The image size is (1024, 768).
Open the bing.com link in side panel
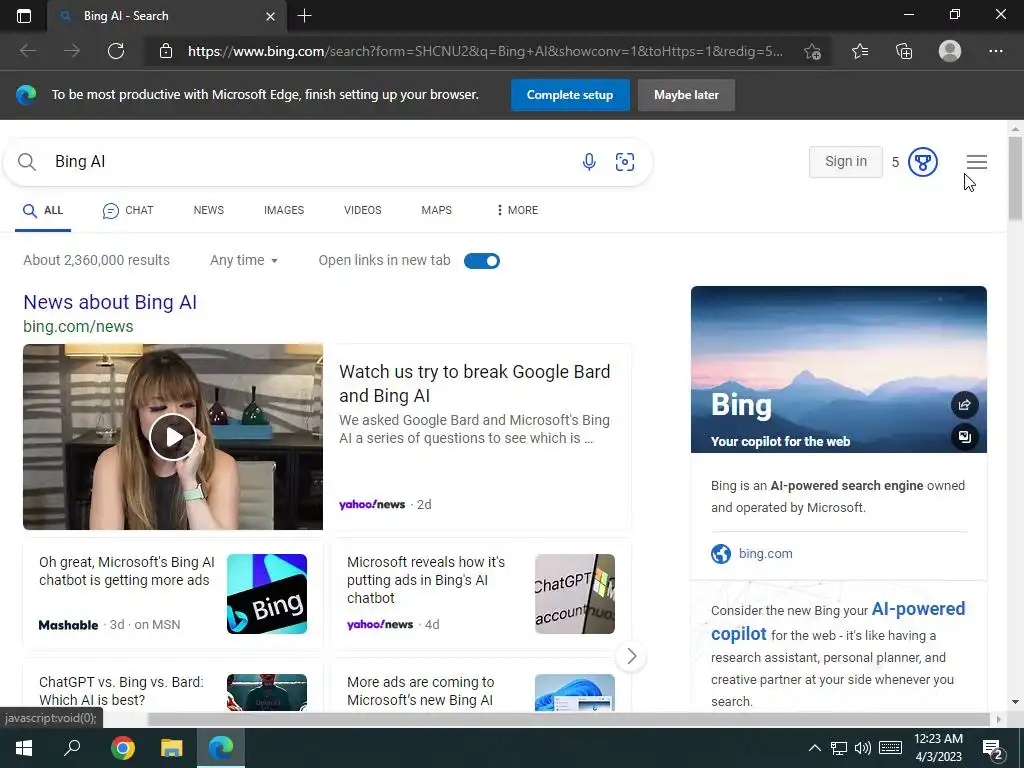[765, 554]
